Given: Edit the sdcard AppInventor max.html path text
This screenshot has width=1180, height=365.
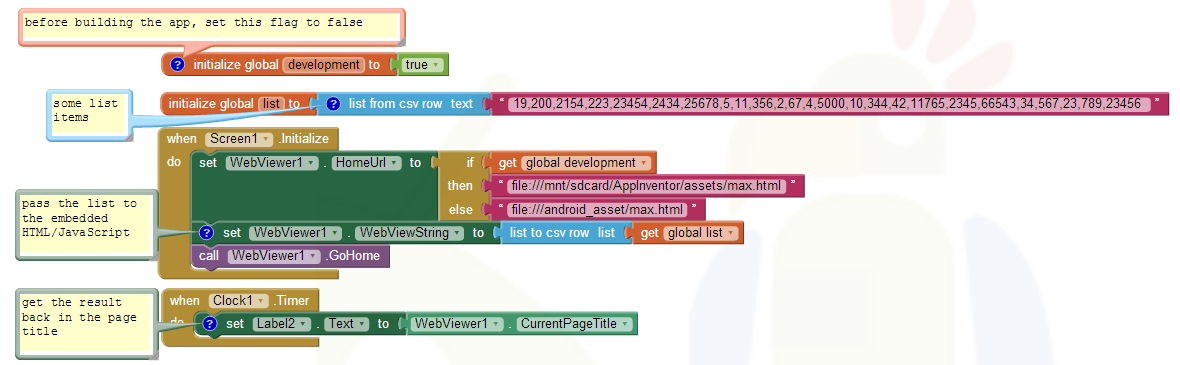Looking at the screenshot, I should tap(647, 185).
